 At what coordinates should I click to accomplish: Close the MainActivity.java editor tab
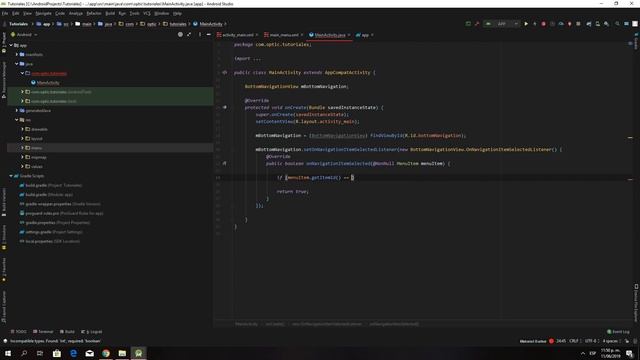click(349, 35)
